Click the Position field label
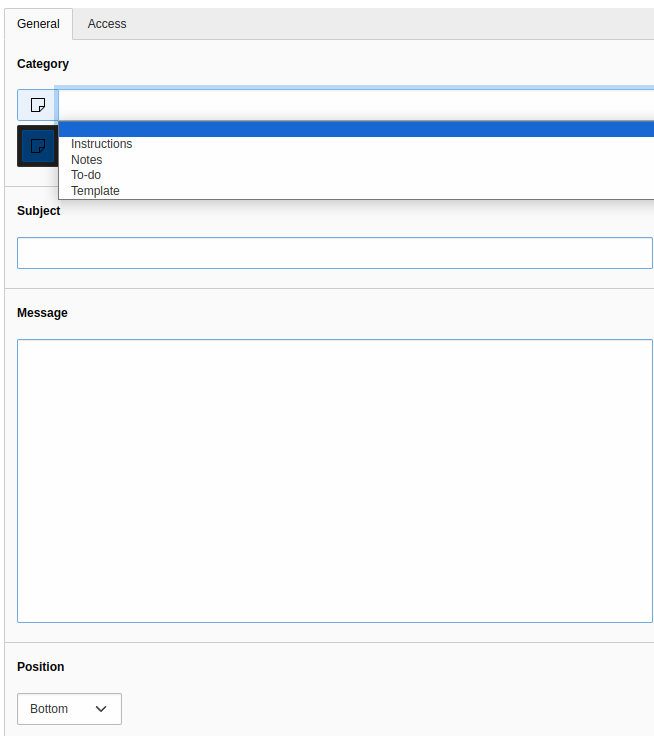Image resolution: width=654 pixels, height=736 pixels. 40,667
